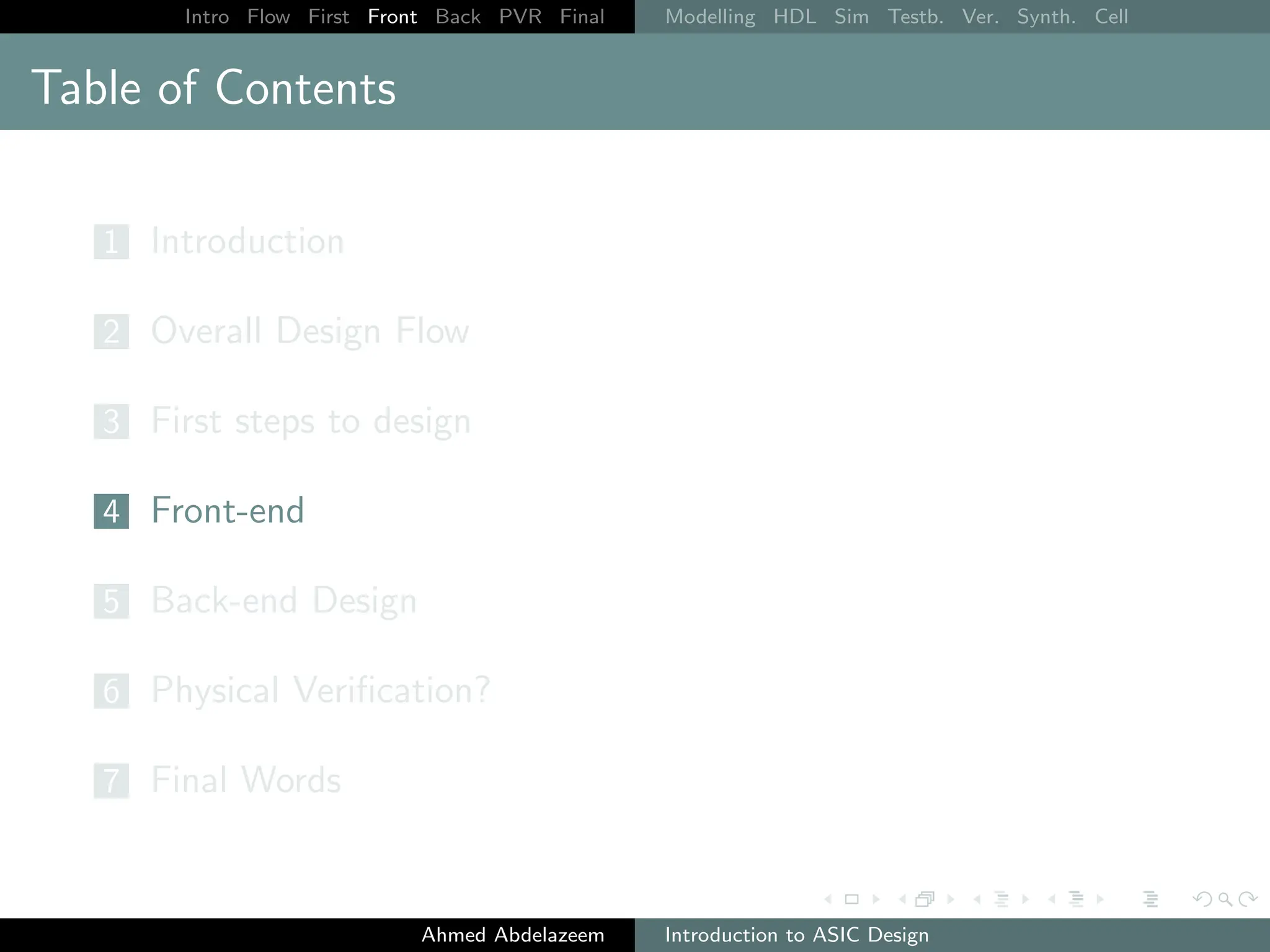
Task: Open the Cell subsection
Action: pos(1111,17)
